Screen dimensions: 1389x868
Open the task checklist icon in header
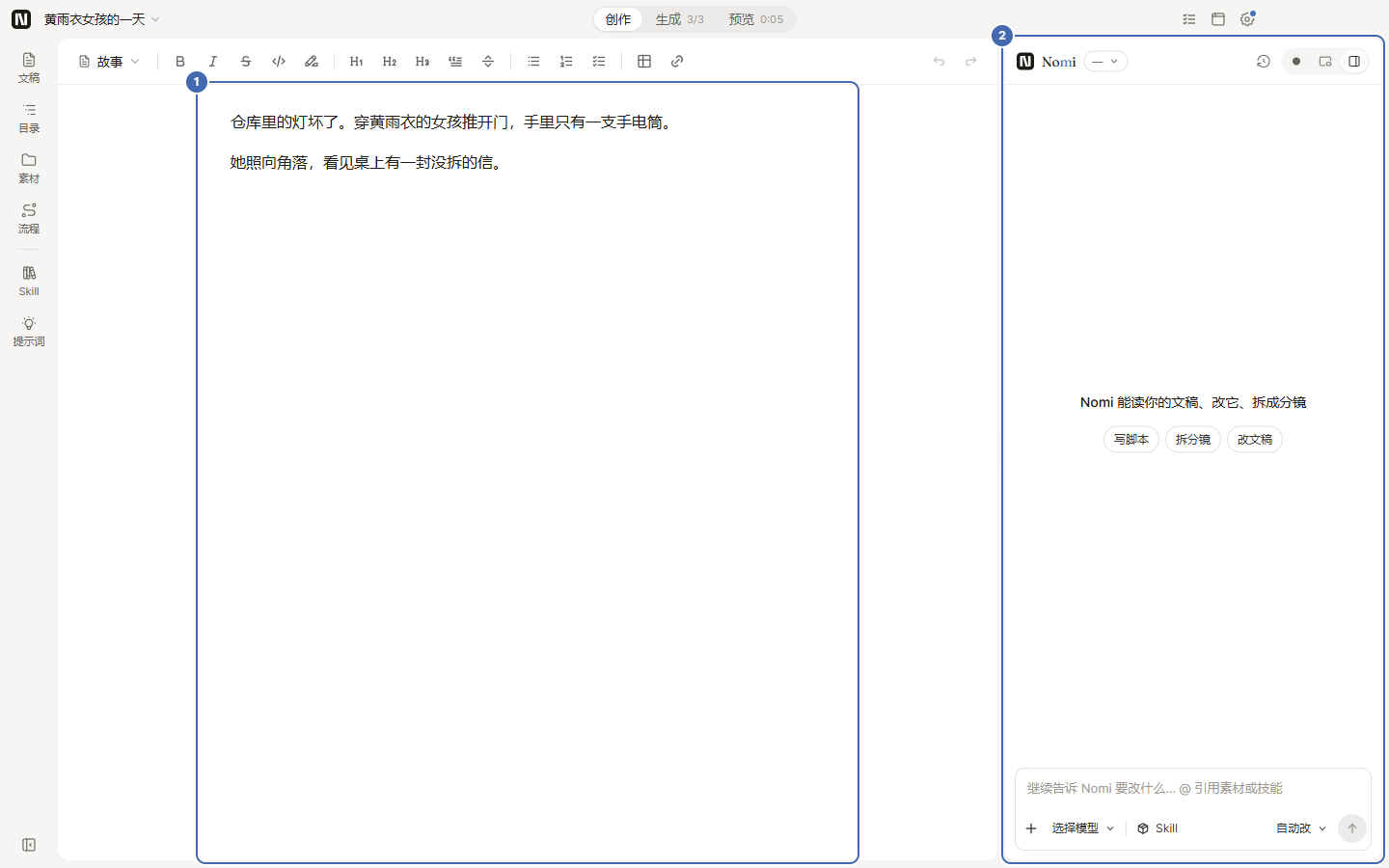(x=1189, y=19)
